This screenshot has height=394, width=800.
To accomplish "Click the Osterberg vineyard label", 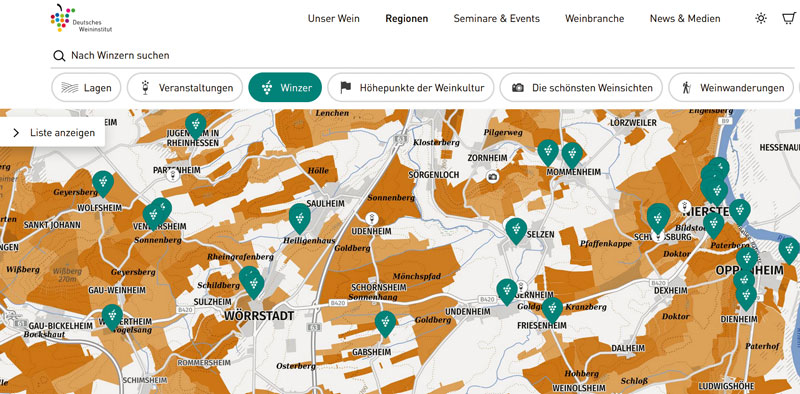I will 296,366.
